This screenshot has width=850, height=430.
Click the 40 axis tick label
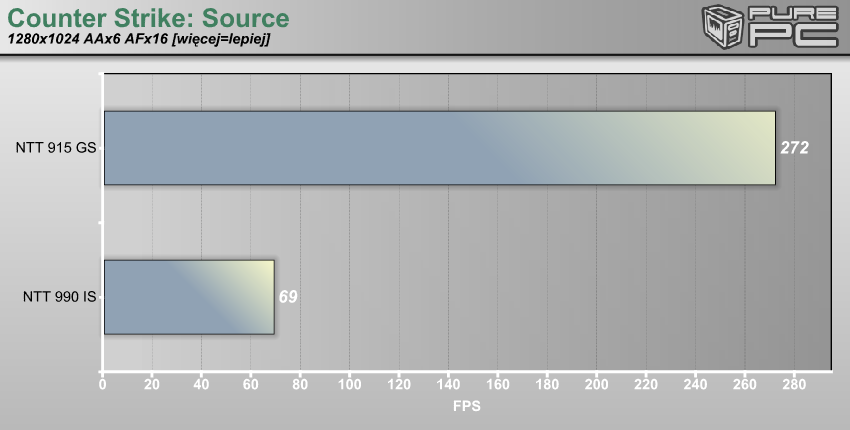pyautogui.click(x=201, y=384)
